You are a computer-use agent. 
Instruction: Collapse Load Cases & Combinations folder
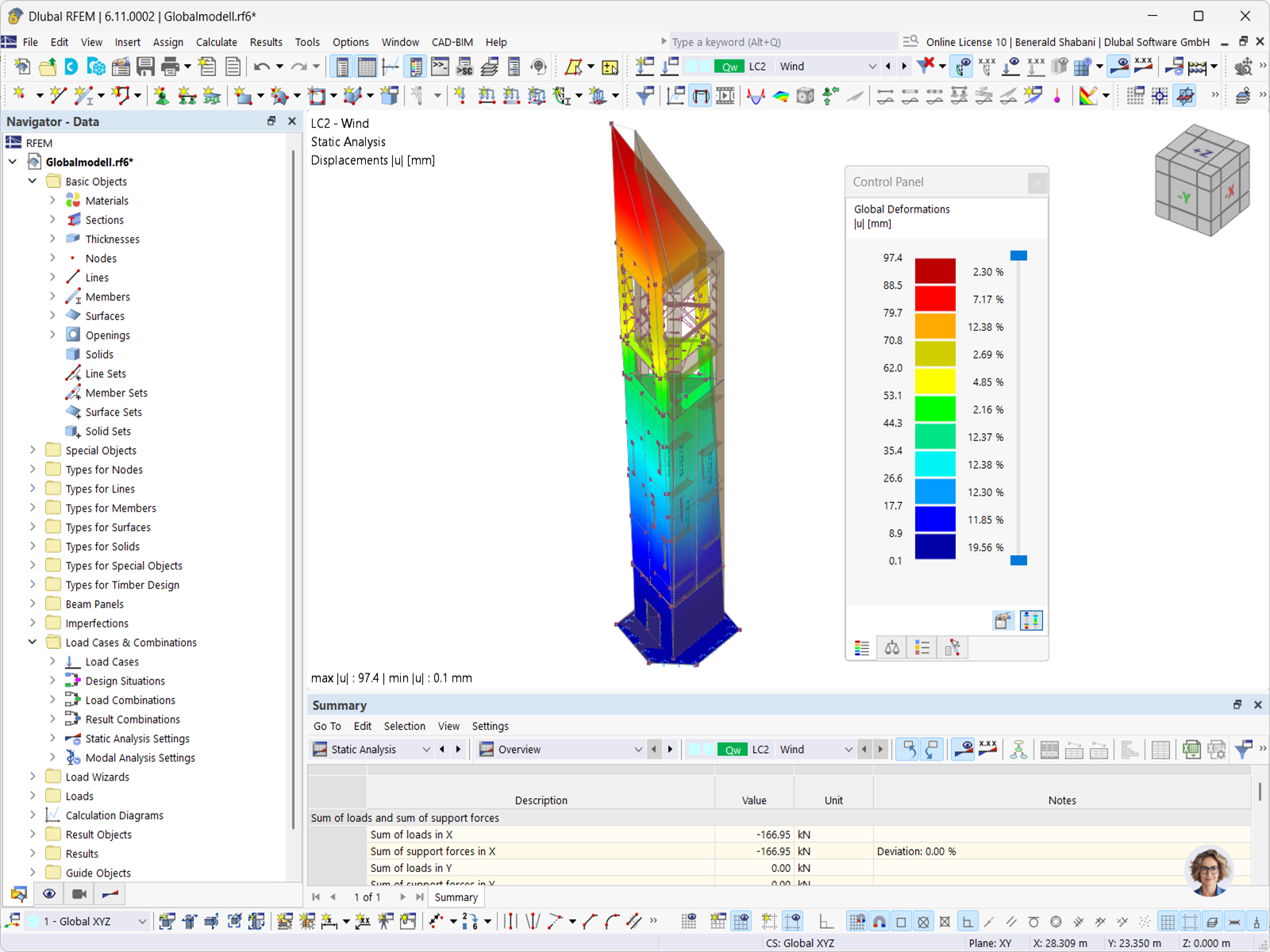(x=33, y=642)
